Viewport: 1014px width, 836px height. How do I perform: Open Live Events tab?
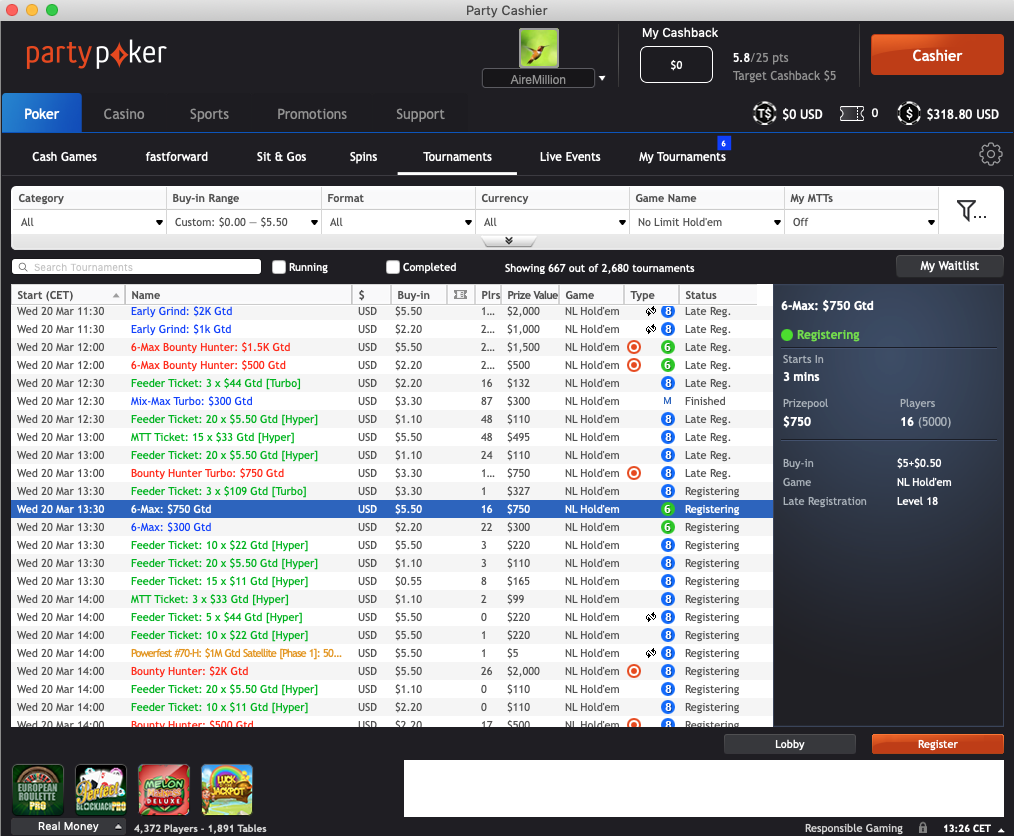point(570,156)
